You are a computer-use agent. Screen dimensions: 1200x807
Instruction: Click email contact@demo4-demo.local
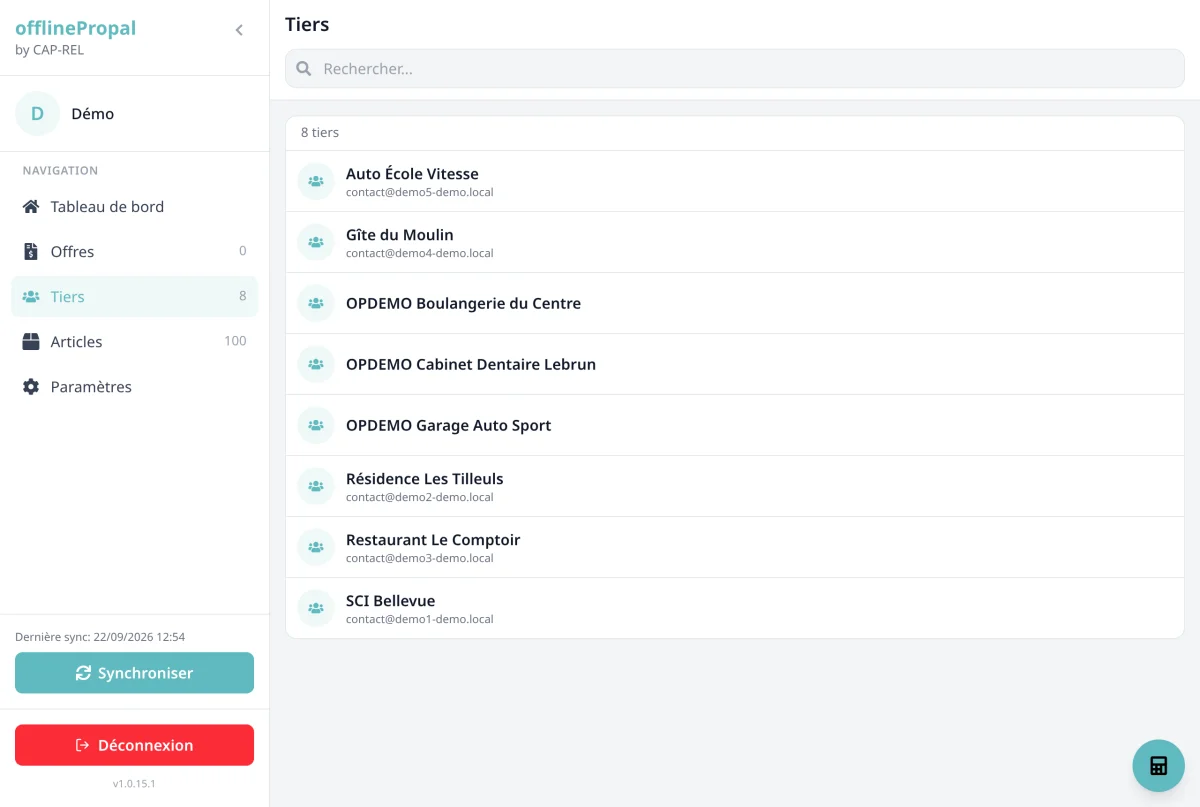click(x=420, y=254)
